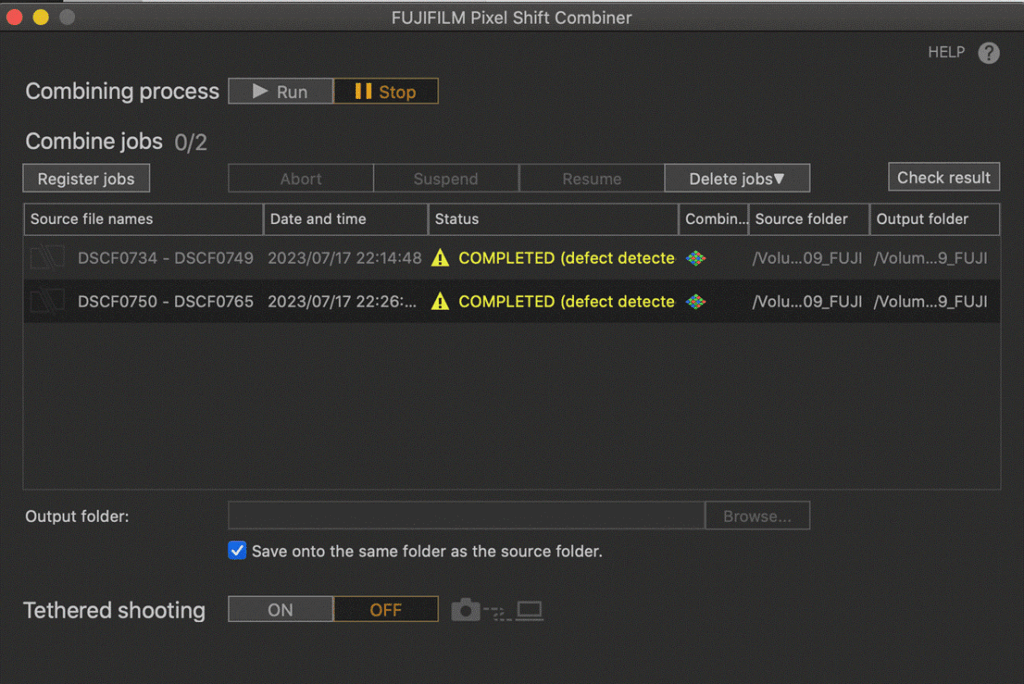Click warning icon for DSCF0734 job
This screenshot has height=684, width=1024.
click(440, 258)
